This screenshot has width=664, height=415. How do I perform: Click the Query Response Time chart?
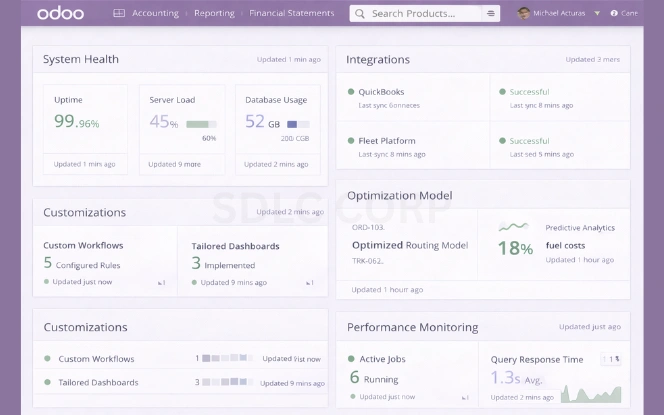click(591, 394)
